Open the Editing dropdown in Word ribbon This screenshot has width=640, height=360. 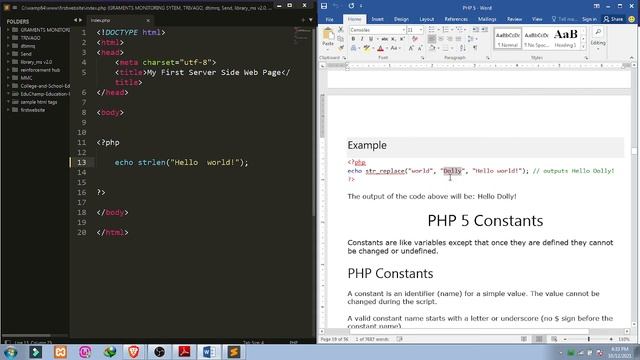598,39
